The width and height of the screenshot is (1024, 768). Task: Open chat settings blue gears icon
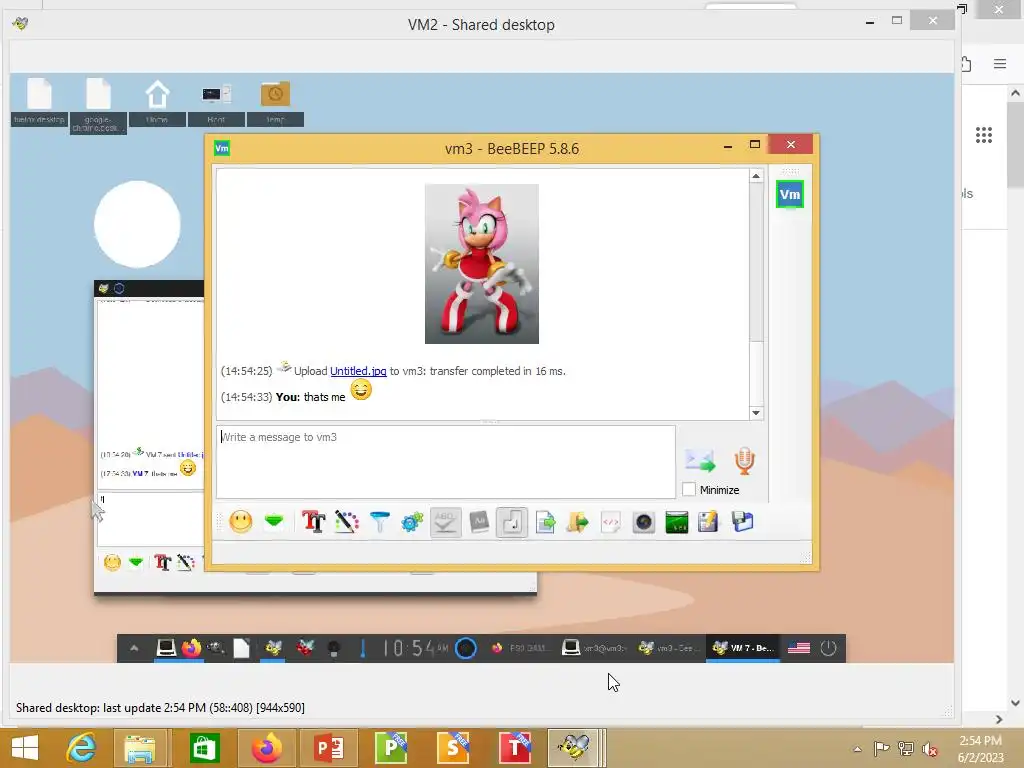[412, 522]
